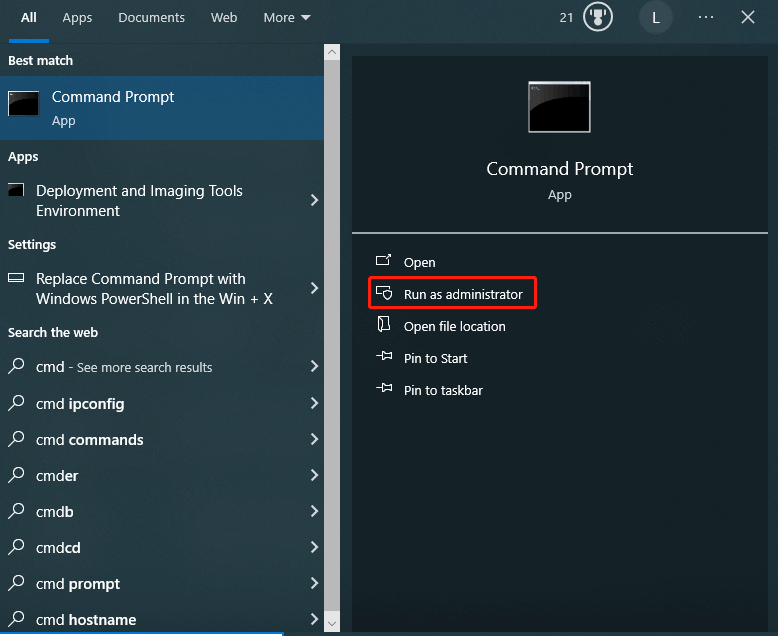Click the search icon beside 'cmder'
778x636 pixels.
pyautogui.click(x=16, y=475)
